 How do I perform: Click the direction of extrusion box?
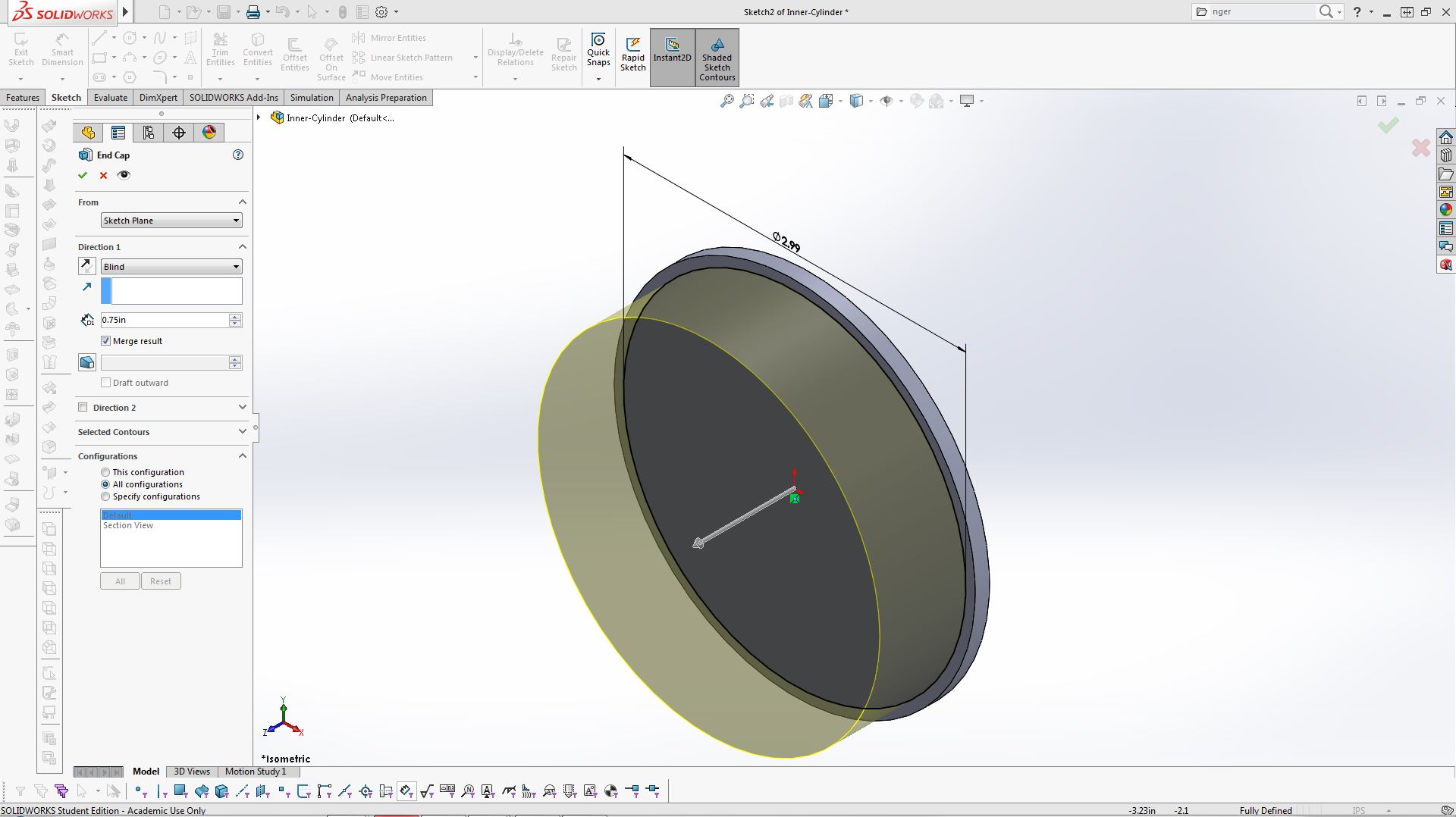point(171,291)
